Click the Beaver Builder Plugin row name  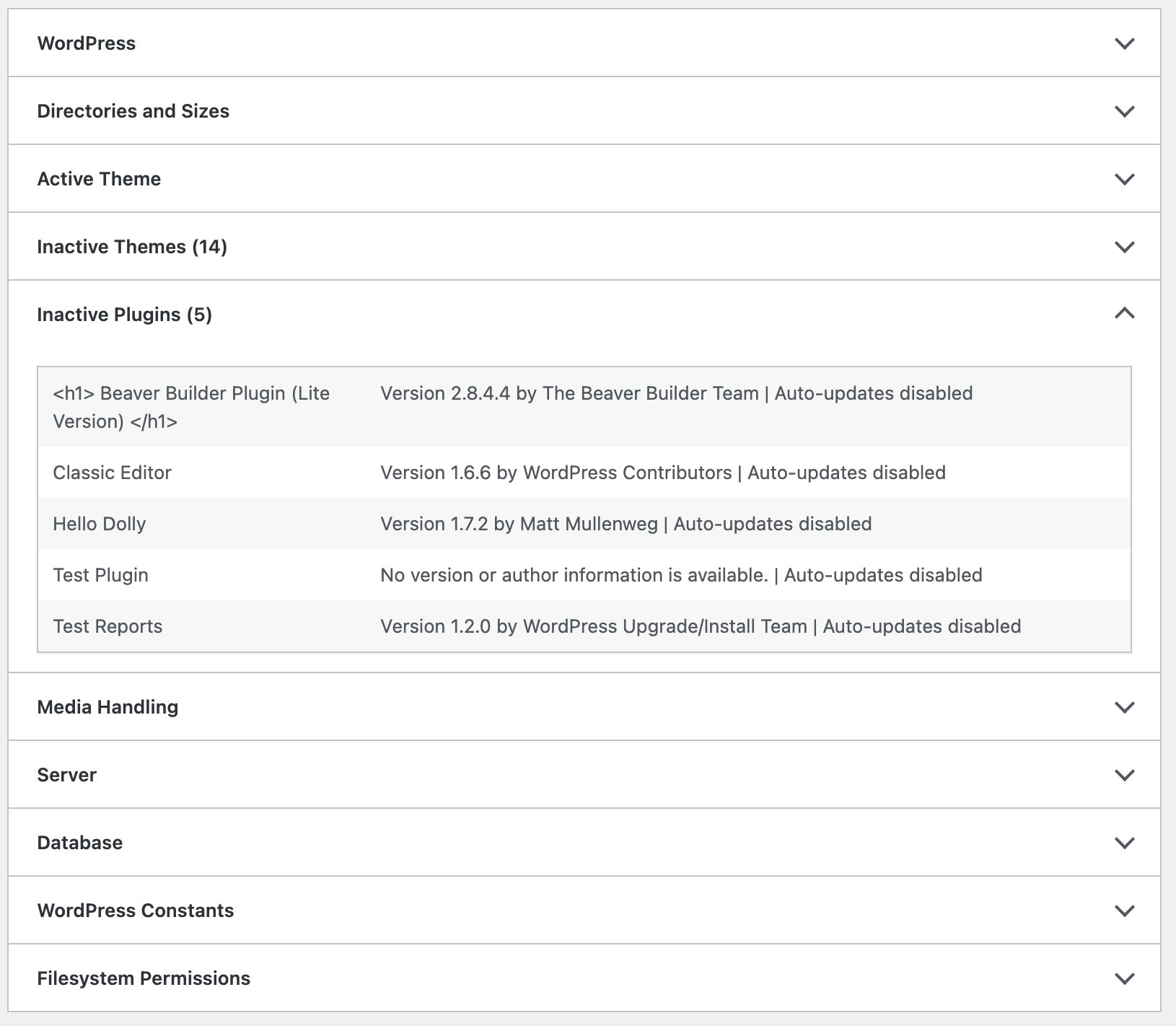point(191,407)
